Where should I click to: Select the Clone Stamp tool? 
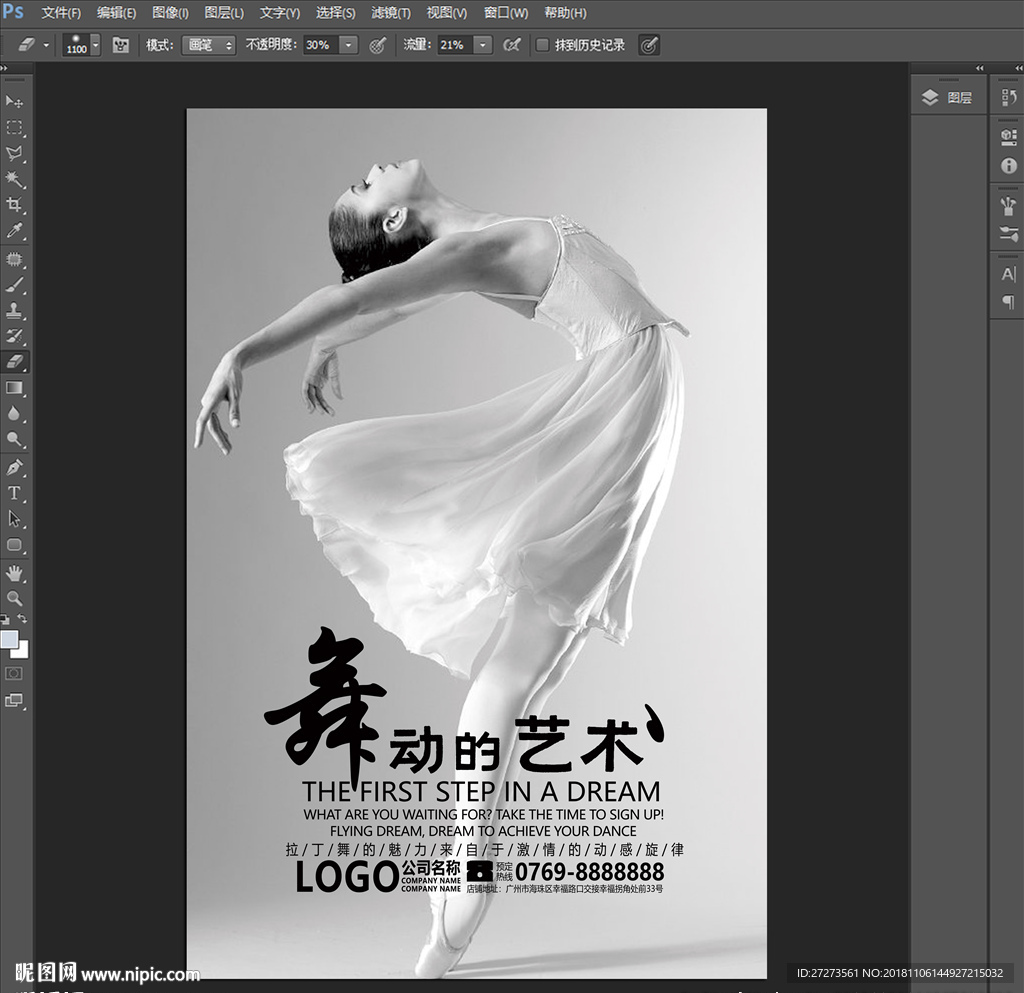(x=15, y=310)
